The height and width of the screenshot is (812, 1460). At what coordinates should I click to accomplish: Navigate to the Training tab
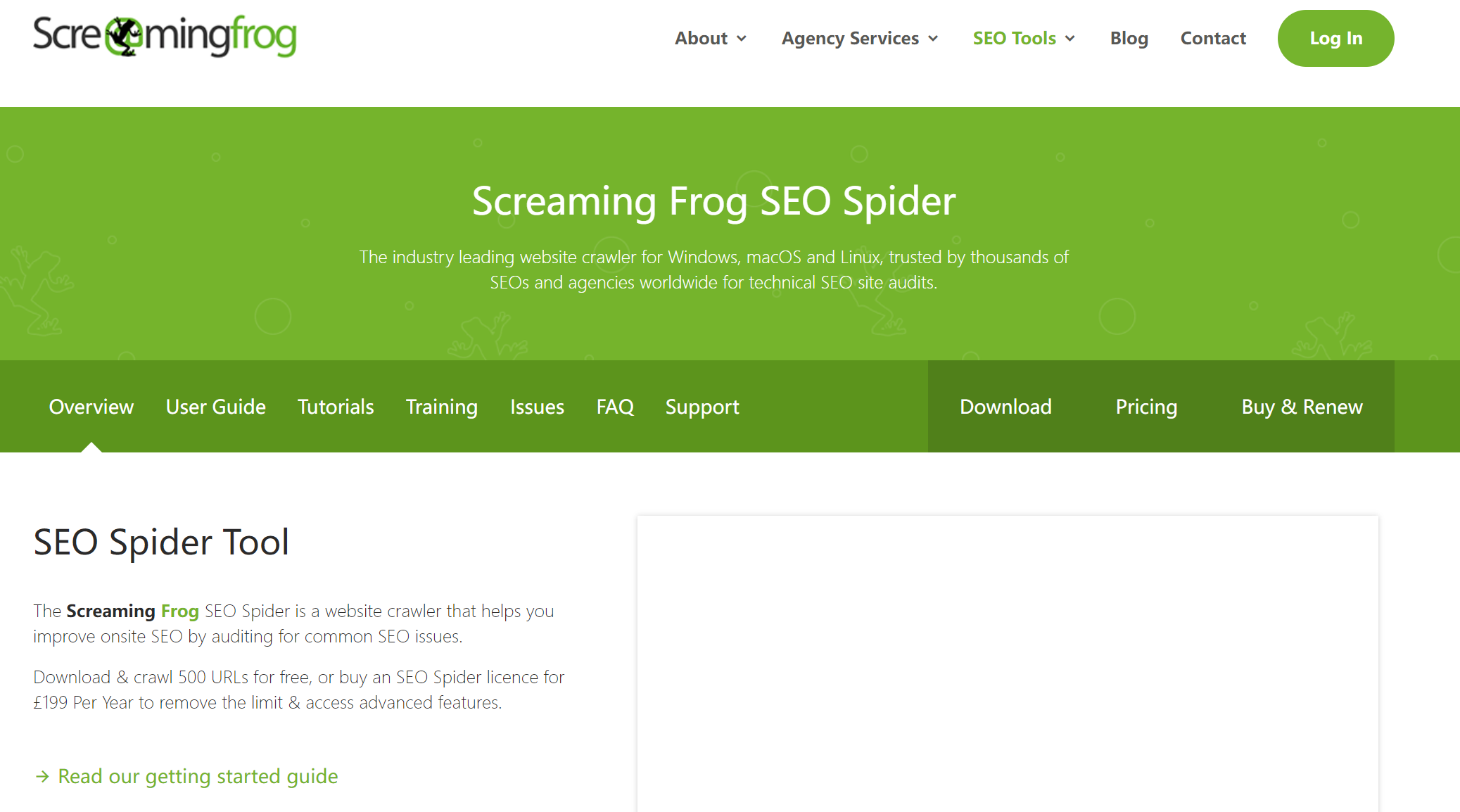[441, 407]
